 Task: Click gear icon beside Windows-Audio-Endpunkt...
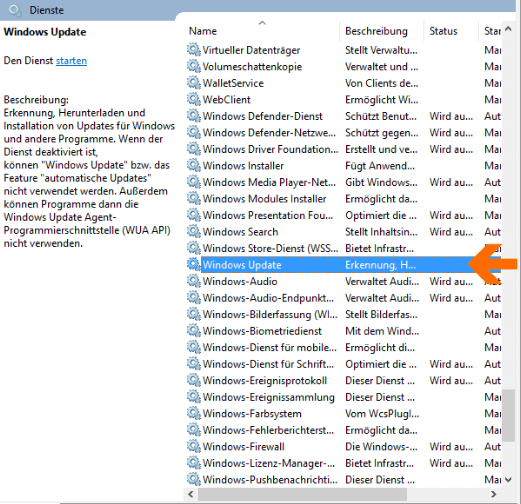point(193,297)
